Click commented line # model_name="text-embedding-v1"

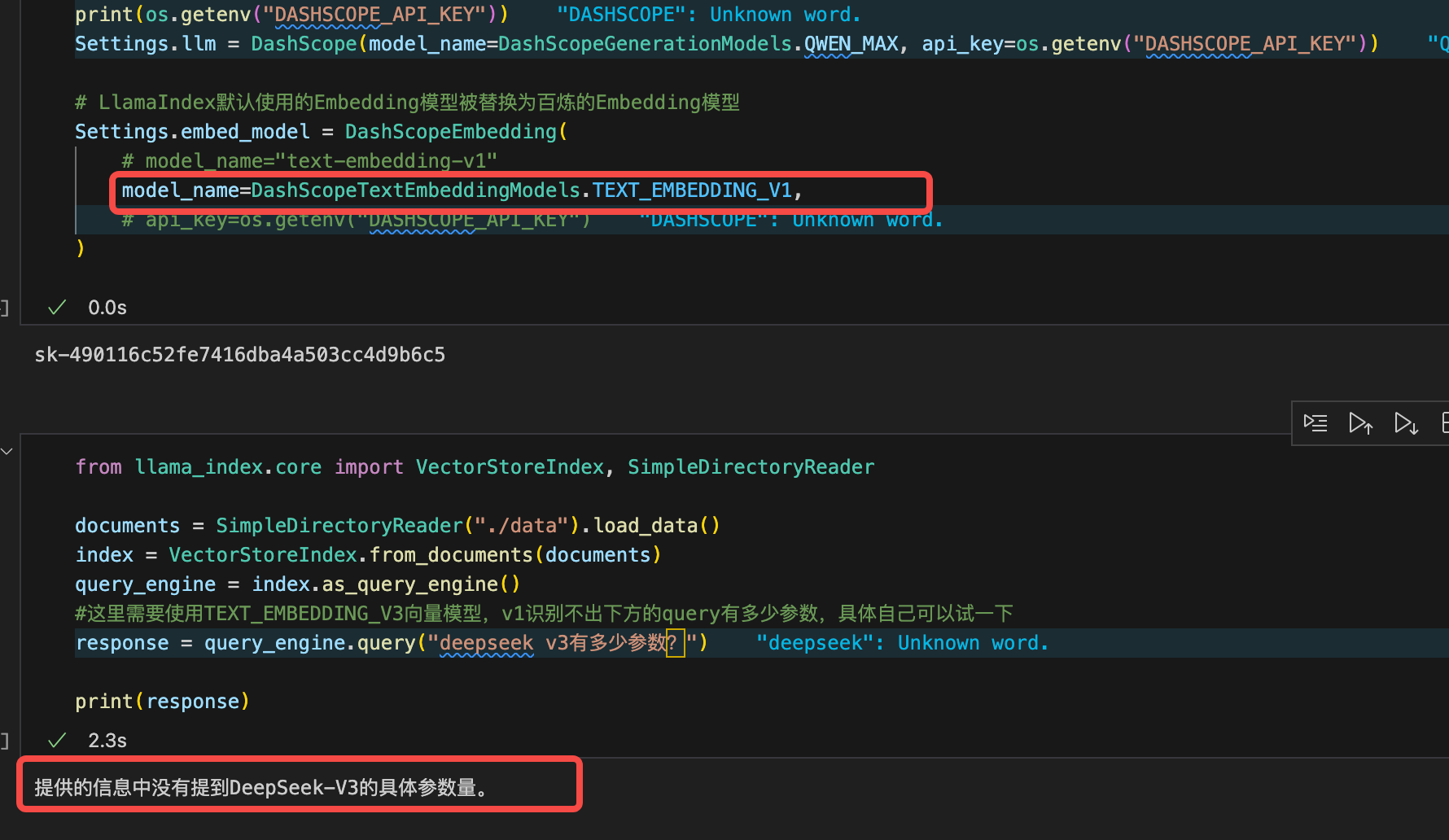click(309, 161)
